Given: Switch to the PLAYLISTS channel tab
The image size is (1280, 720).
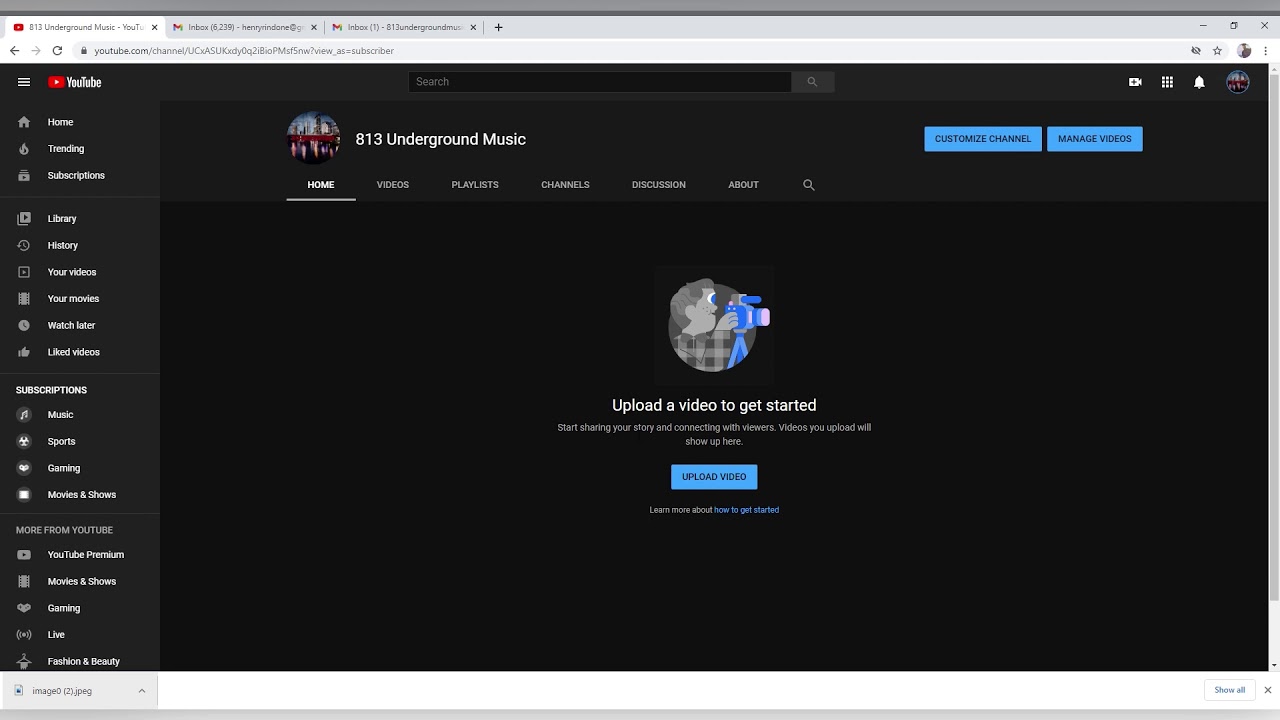Looking at the screenshot, I should [475, 185].
